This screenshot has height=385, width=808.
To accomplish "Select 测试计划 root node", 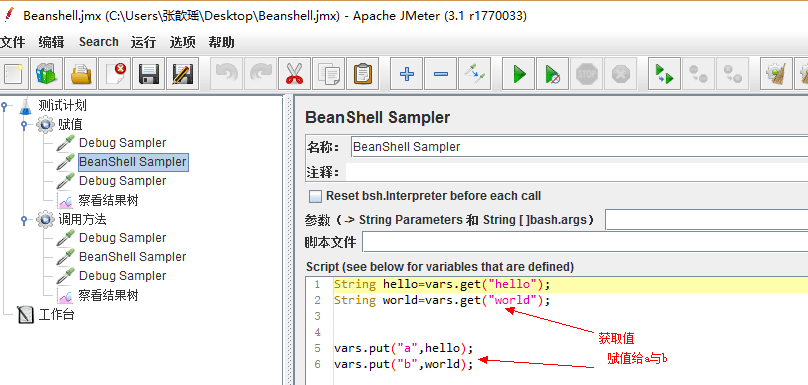I will coord(62,106).
